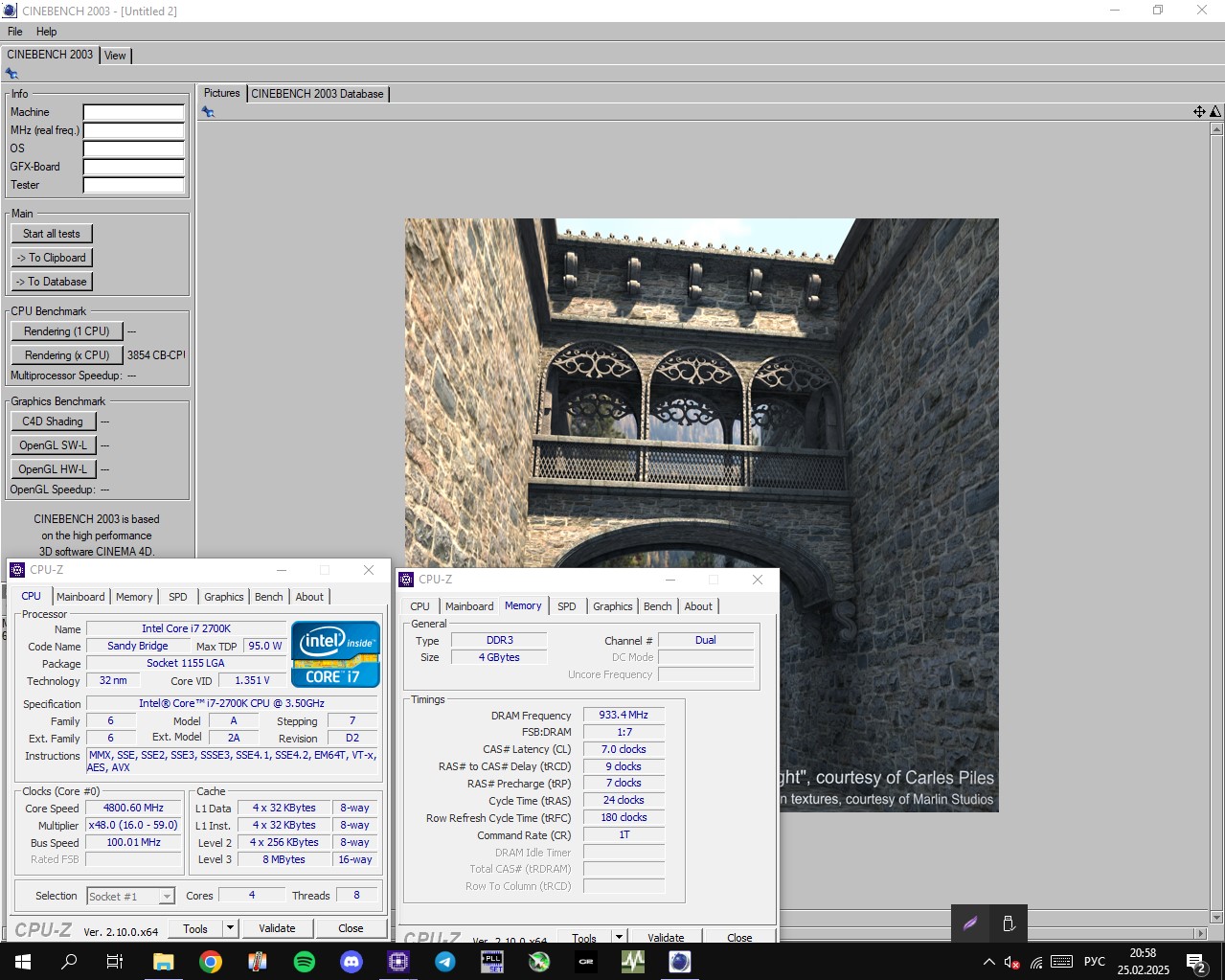Screen dimensions: 1225x980
Task: Open the Graphics tab in the CPU-Z Memory window
Action: point(613,606)
